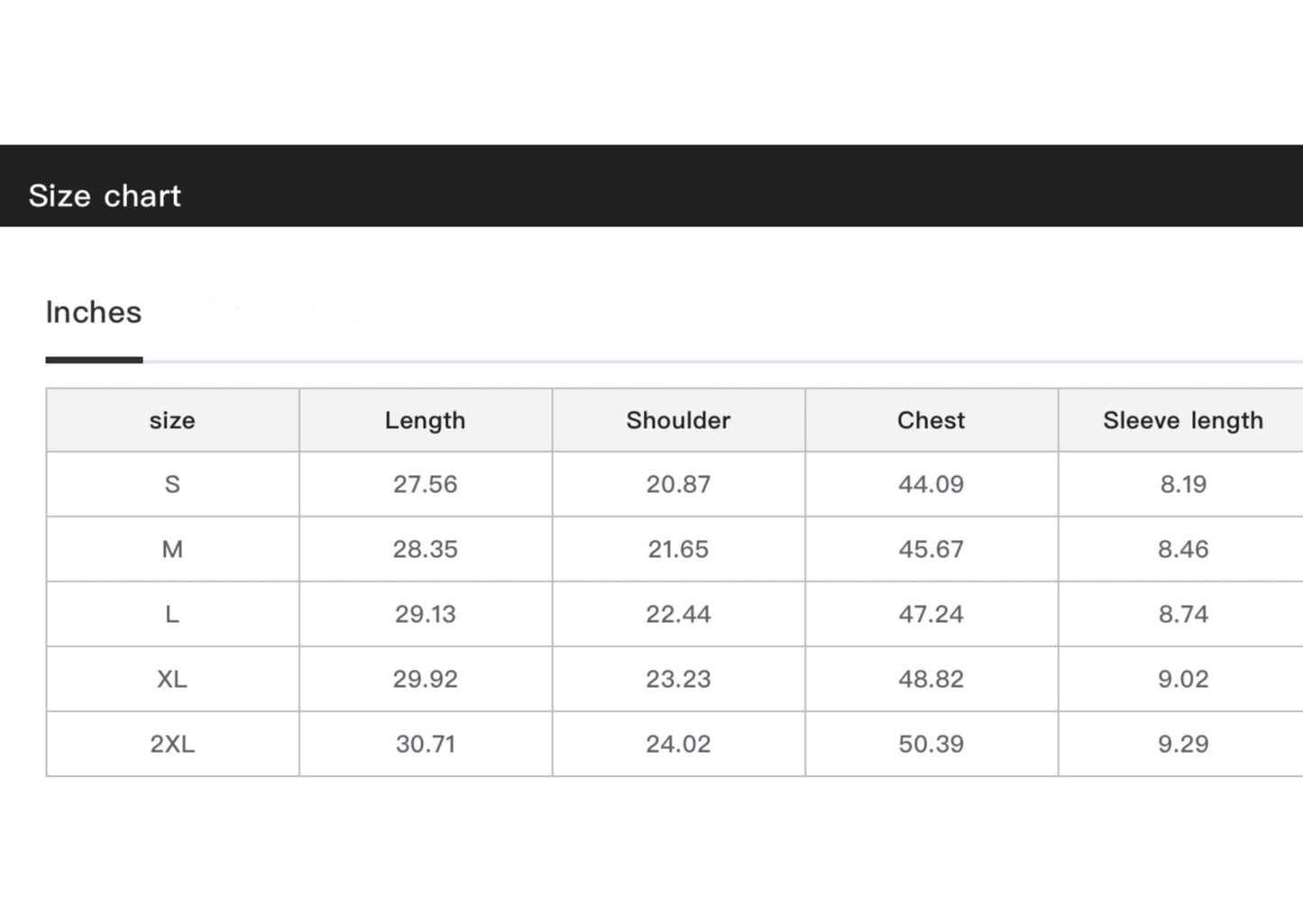
Task: Select the Inches tab
Action: coord(94,313)
